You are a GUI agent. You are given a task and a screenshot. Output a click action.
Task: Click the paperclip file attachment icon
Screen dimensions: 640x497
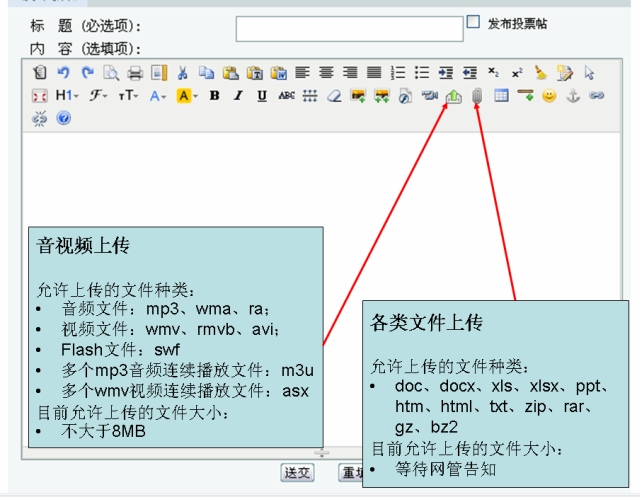(x=477, y=96)
